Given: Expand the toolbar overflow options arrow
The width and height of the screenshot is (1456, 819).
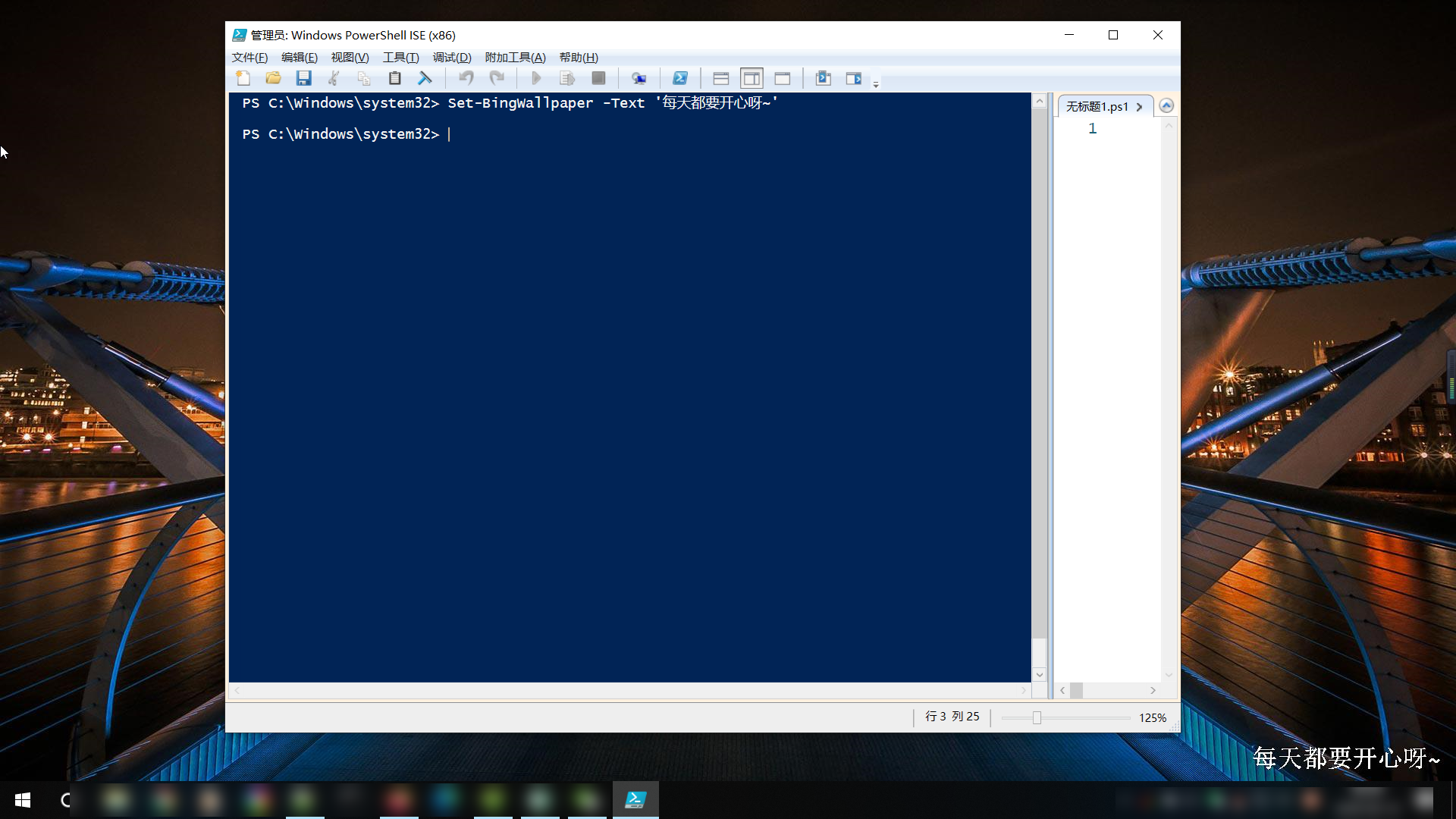Looking at the screenshot, I should coord(876,84).
